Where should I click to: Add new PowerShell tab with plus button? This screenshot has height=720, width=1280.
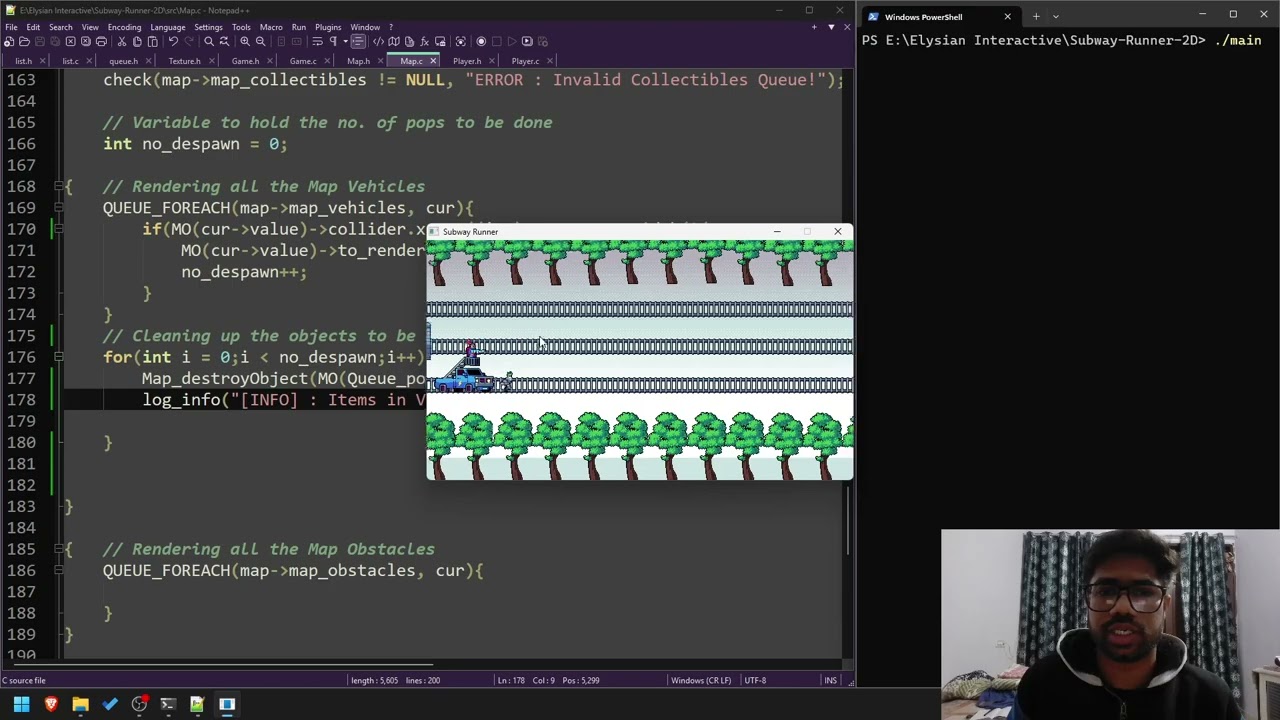1036,16
